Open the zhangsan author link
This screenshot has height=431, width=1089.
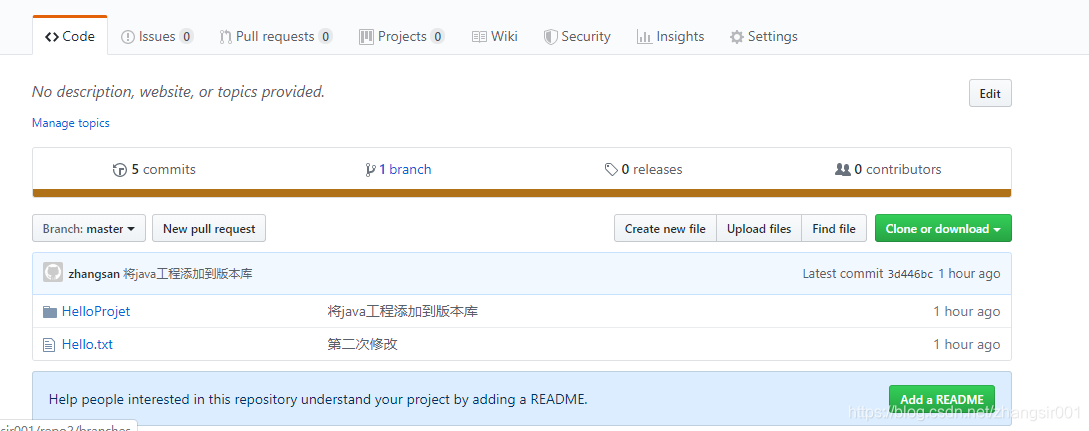pos(94,273)
